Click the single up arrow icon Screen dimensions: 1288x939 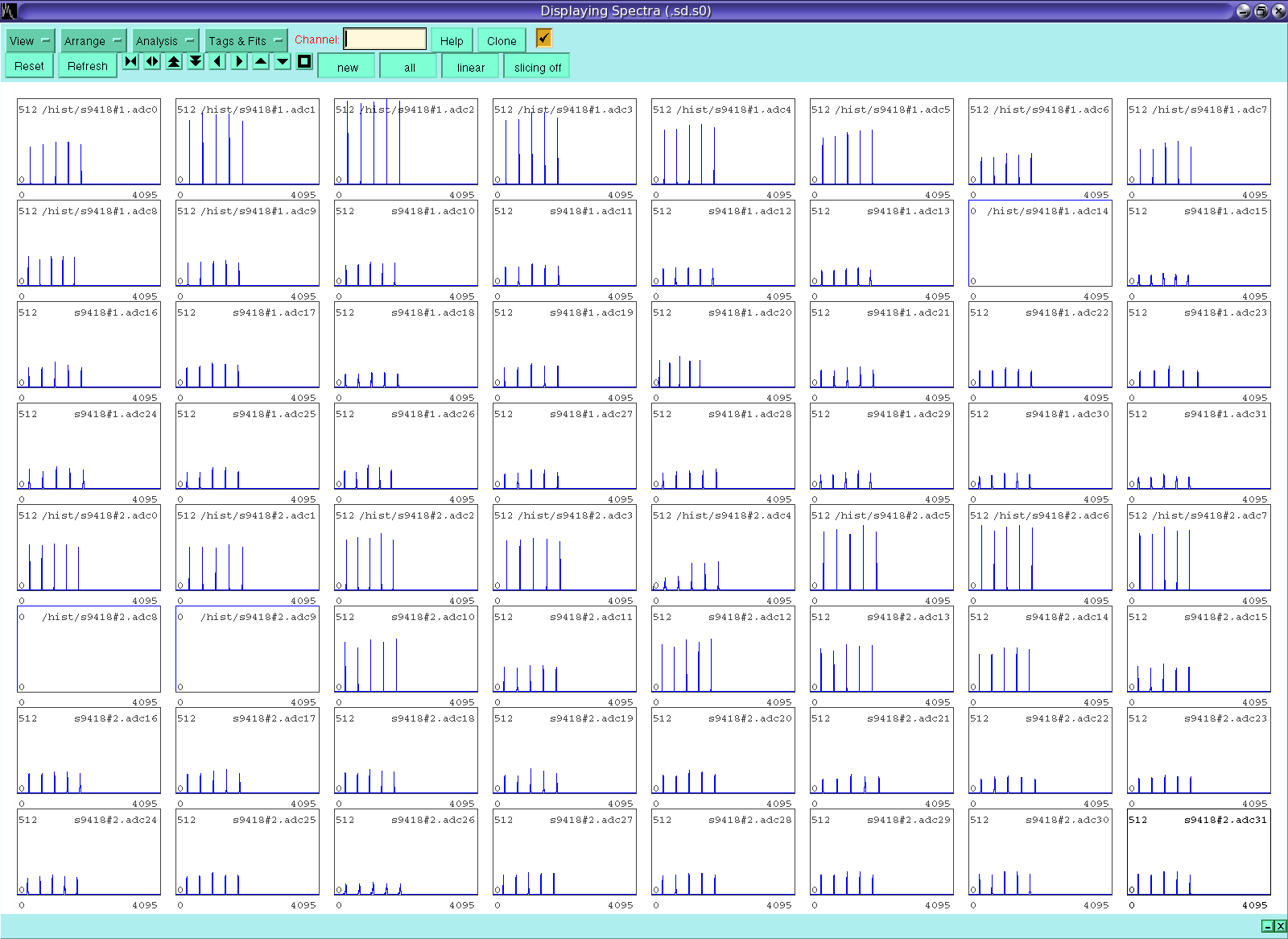pyautogui.click(x=261, y=61)
